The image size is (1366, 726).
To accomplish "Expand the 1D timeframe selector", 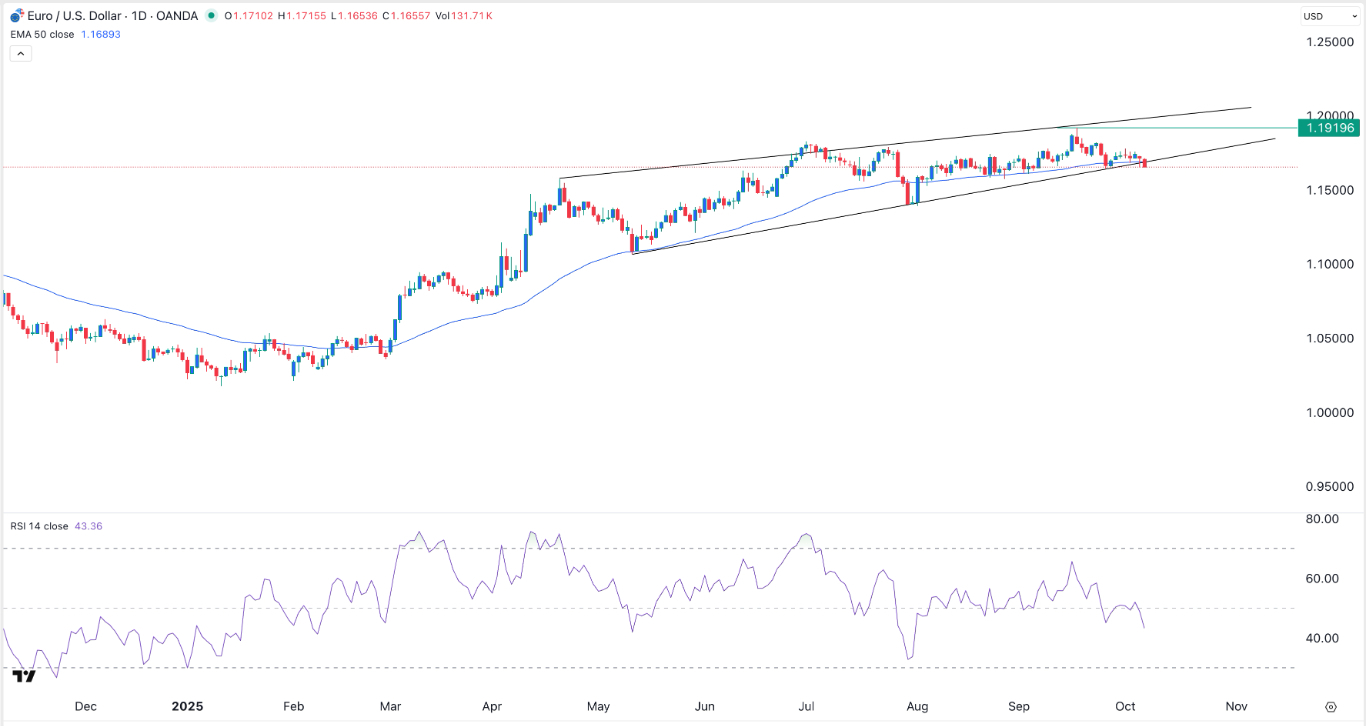I will click(x=139, y=16).
